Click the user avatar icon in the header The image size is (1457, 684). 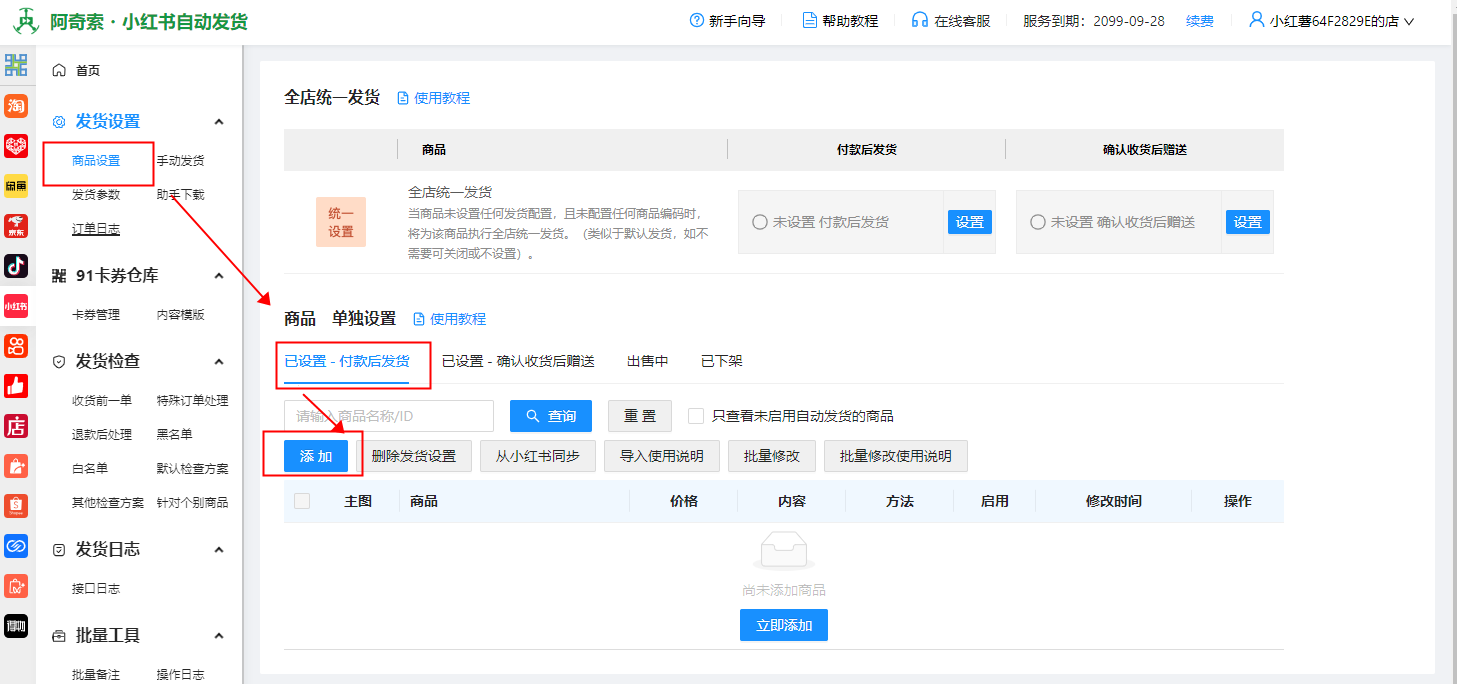[1257, 19]
